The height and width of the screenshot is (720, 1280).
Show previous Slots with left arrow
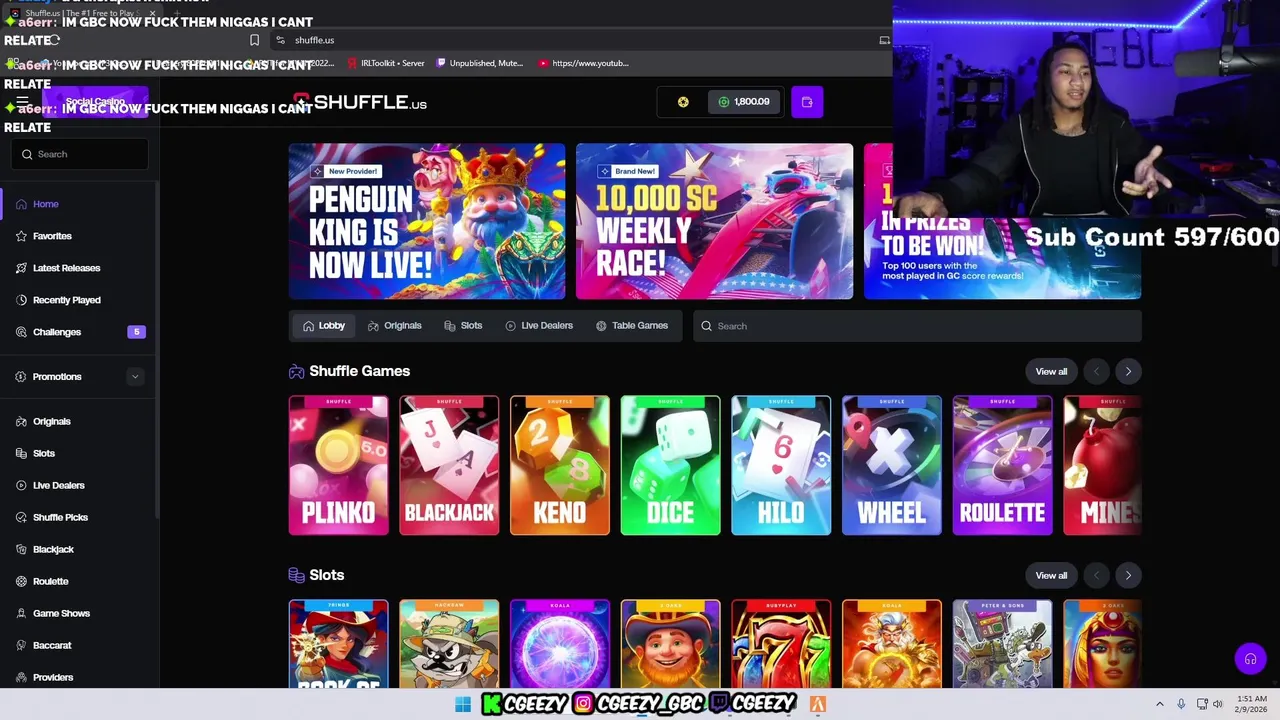[x=1096, y=575]
